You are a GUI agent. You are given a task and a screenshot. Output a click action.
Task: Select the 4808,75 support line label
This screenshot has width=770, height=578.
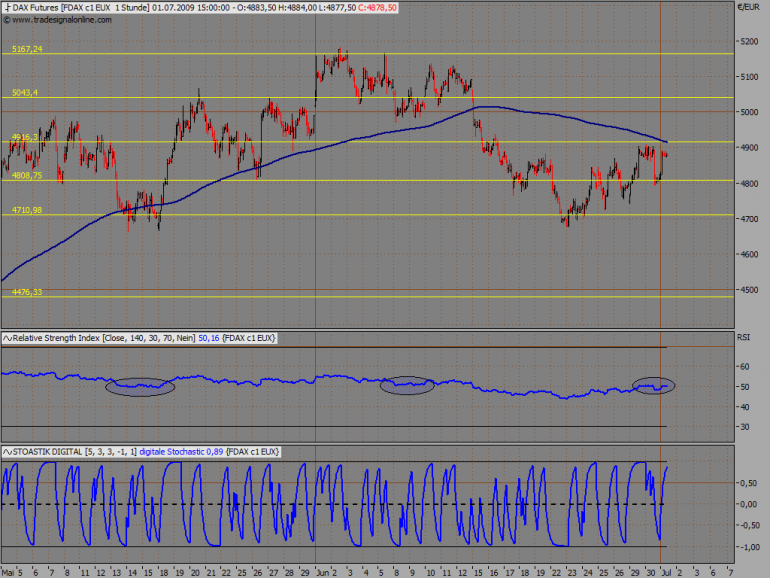pos(27,175)
